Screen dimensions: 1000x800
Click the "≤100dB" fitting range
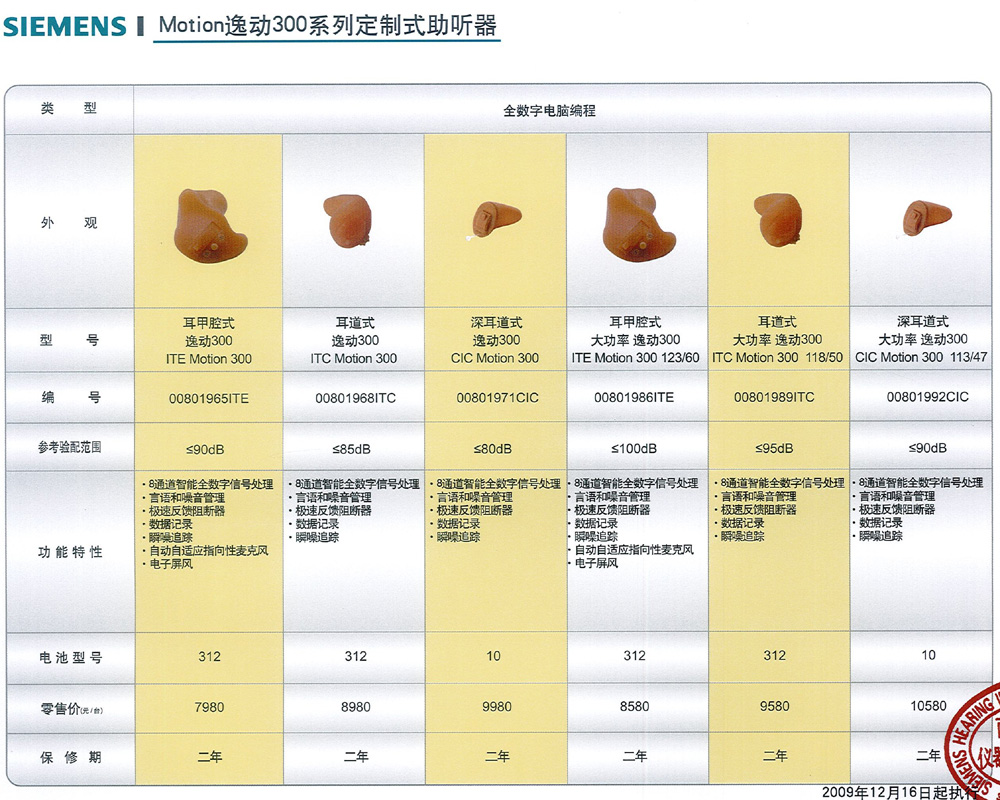(x=634, y=448)
